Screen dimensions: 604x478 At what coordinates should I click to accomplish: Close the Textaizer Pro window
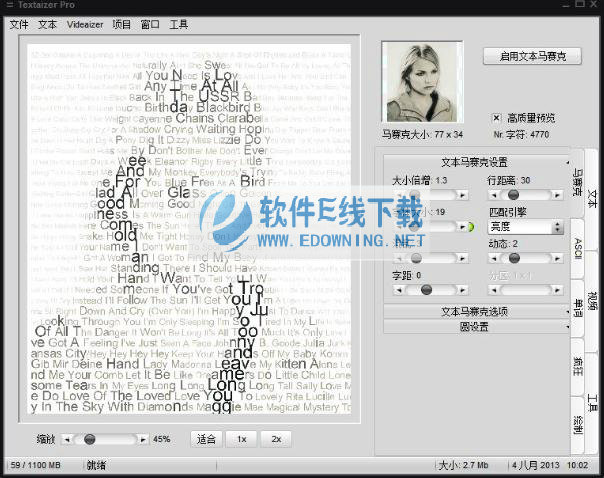[594, 4]
